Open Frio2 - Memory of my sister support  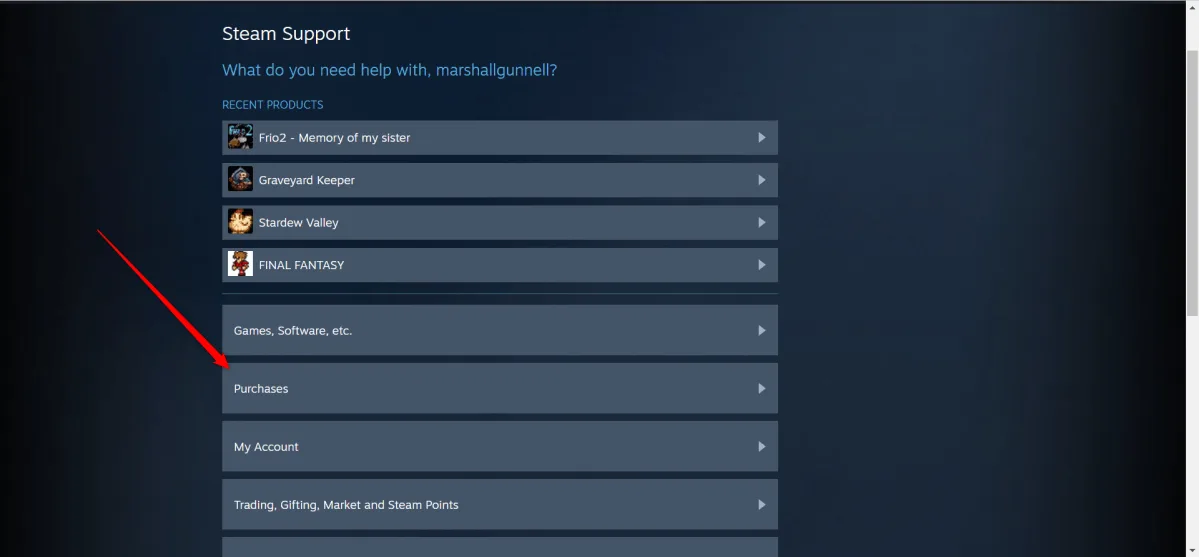(x=500, y=138)
